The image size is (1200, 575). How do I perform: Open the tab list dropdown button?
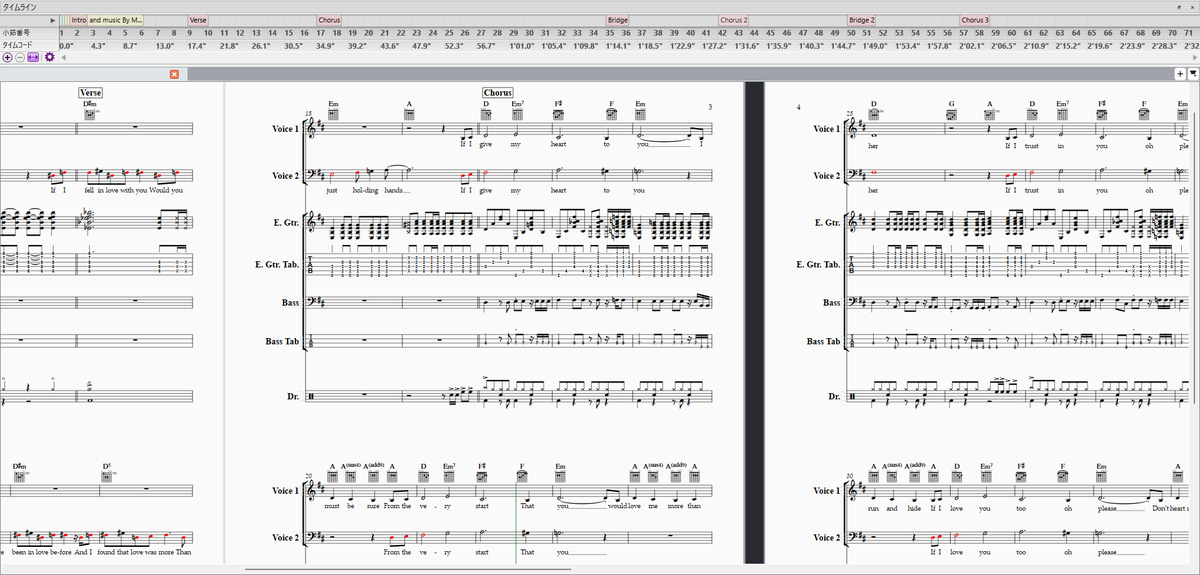click(x=1192, y=74)
